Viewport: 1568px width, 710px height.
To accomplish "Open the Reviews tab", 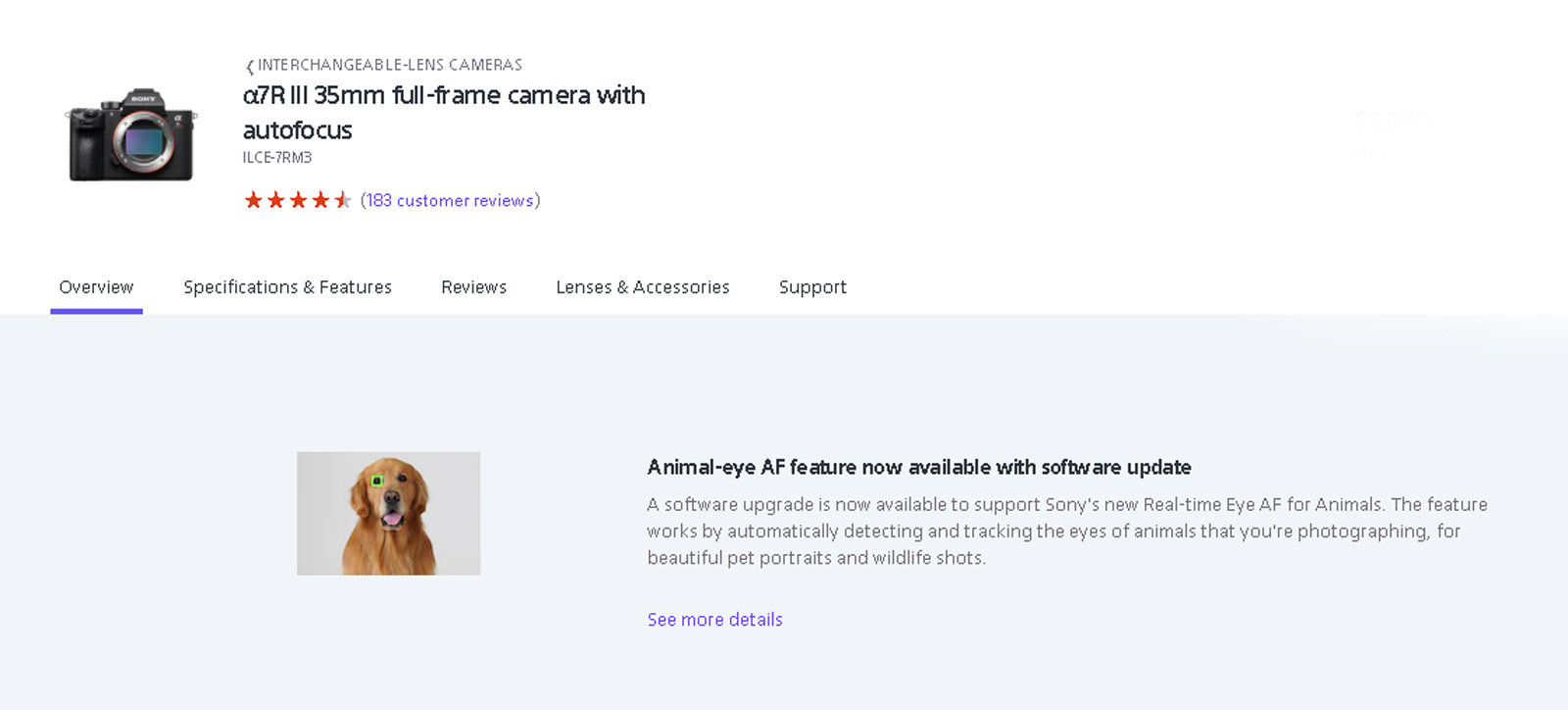I will [473, 287].
